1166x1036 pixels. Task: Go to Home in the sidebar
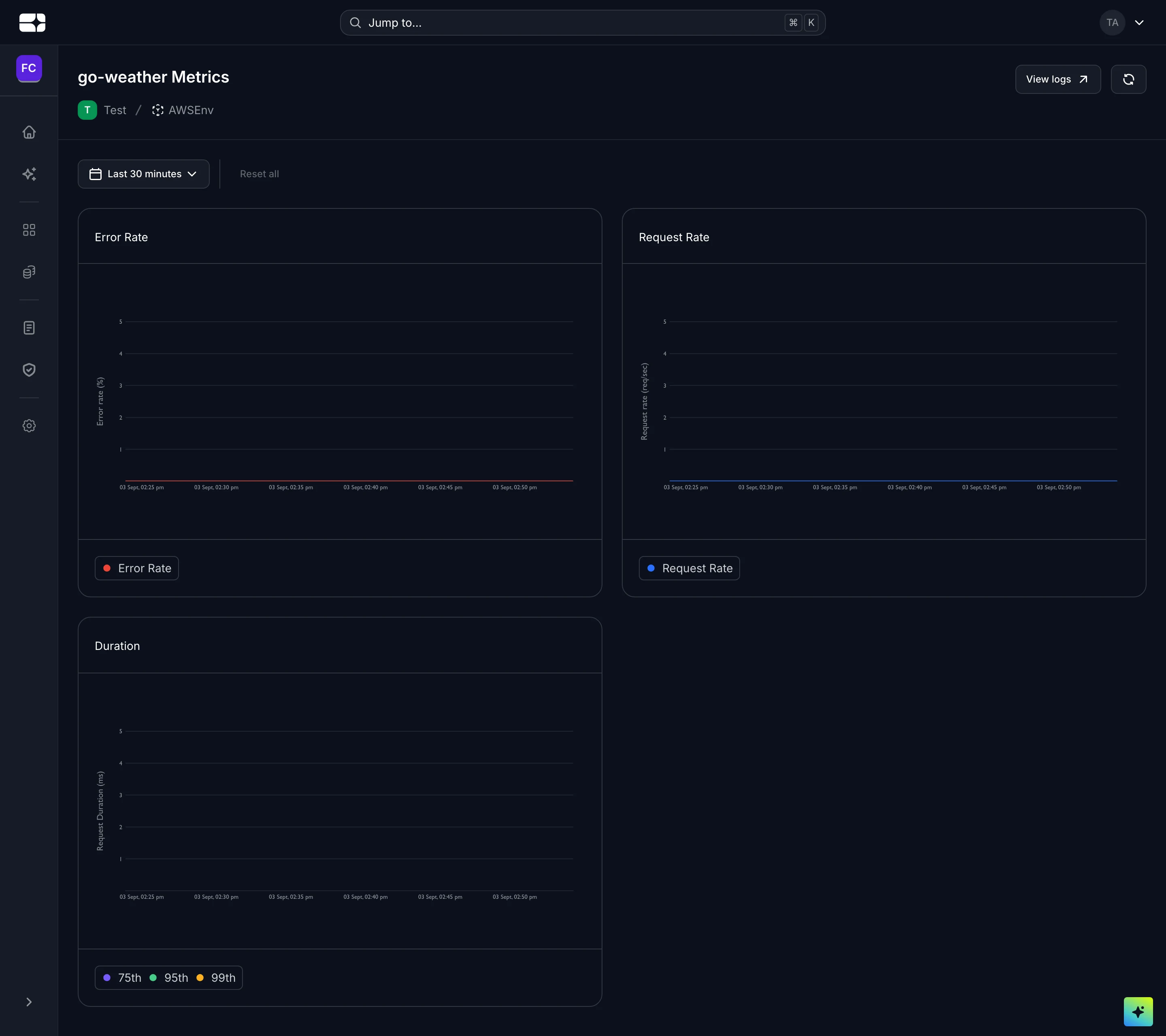29,132
